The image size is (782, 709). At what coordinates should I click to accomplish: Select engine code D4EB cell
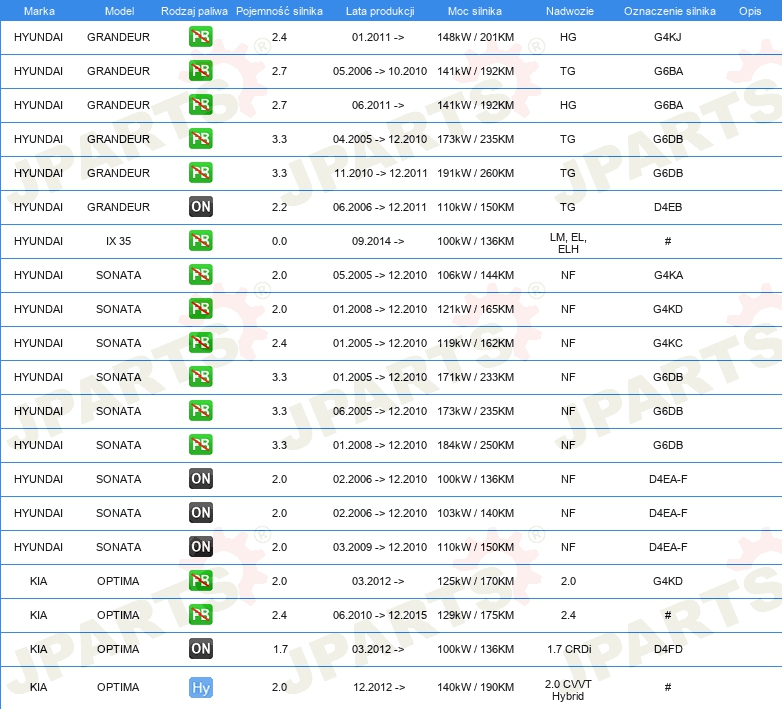(x=668, y=207)
